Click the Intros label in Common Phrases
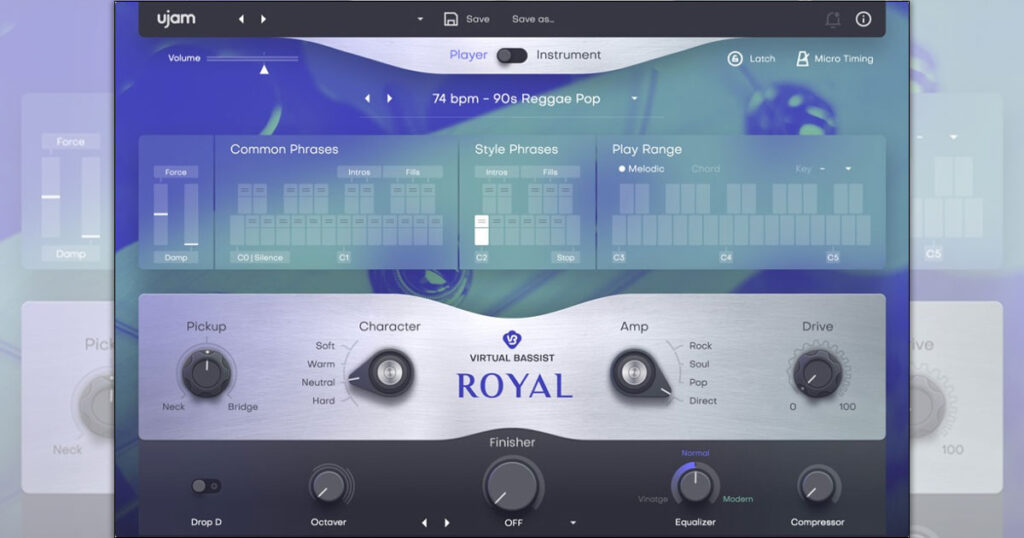Image resolution: width=1024 pixels, height=538 pixels. 359,172
